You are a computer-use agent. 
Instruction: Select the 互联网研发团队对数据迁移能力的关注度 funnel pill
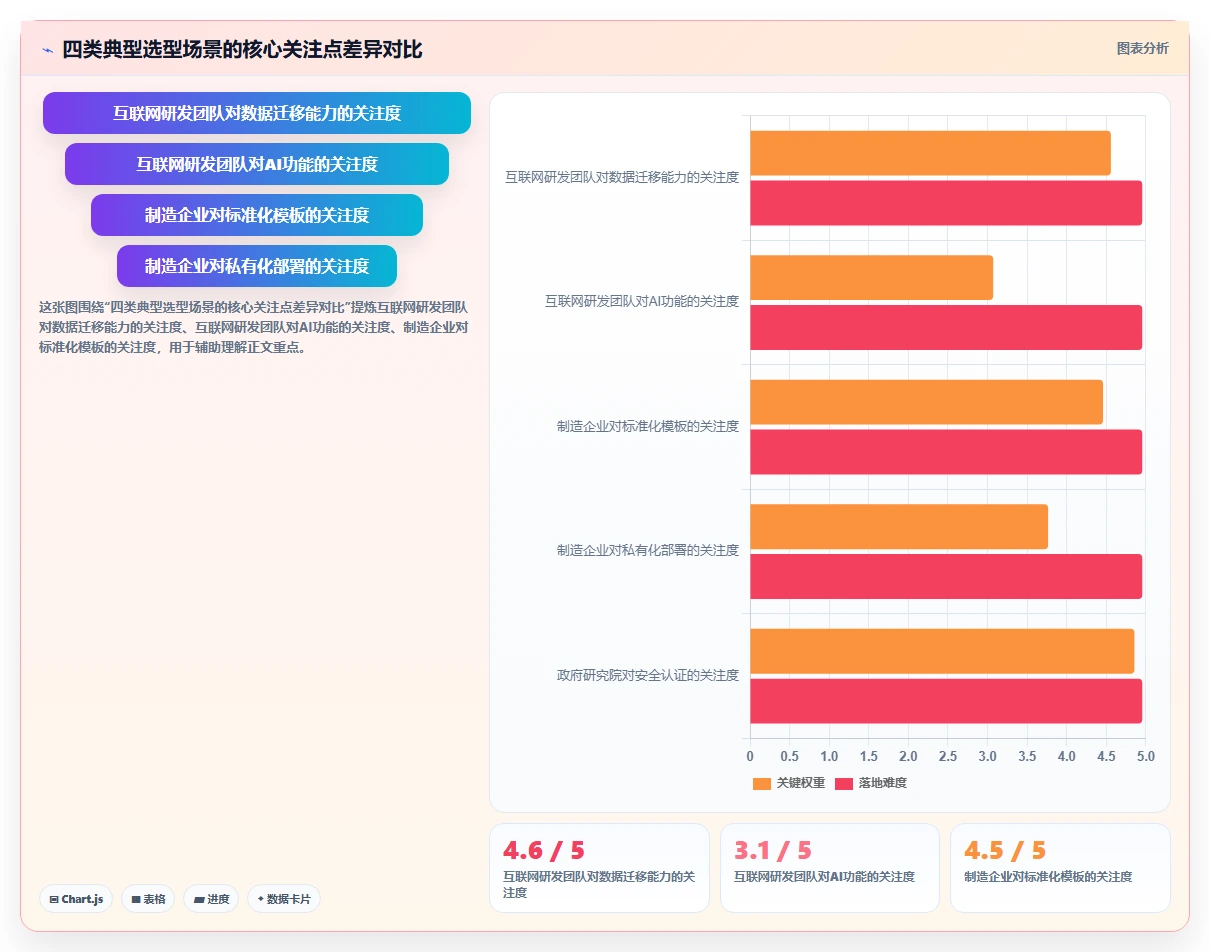tap(257, 113)
